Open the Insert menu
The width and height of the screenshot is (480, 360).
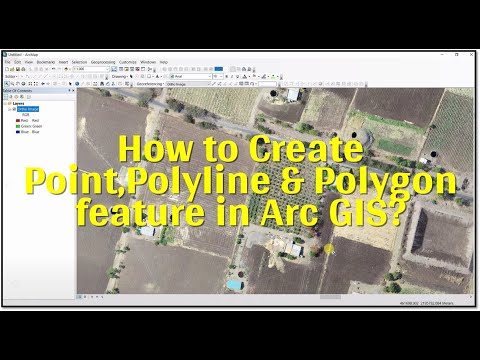(x=63, y=62)
